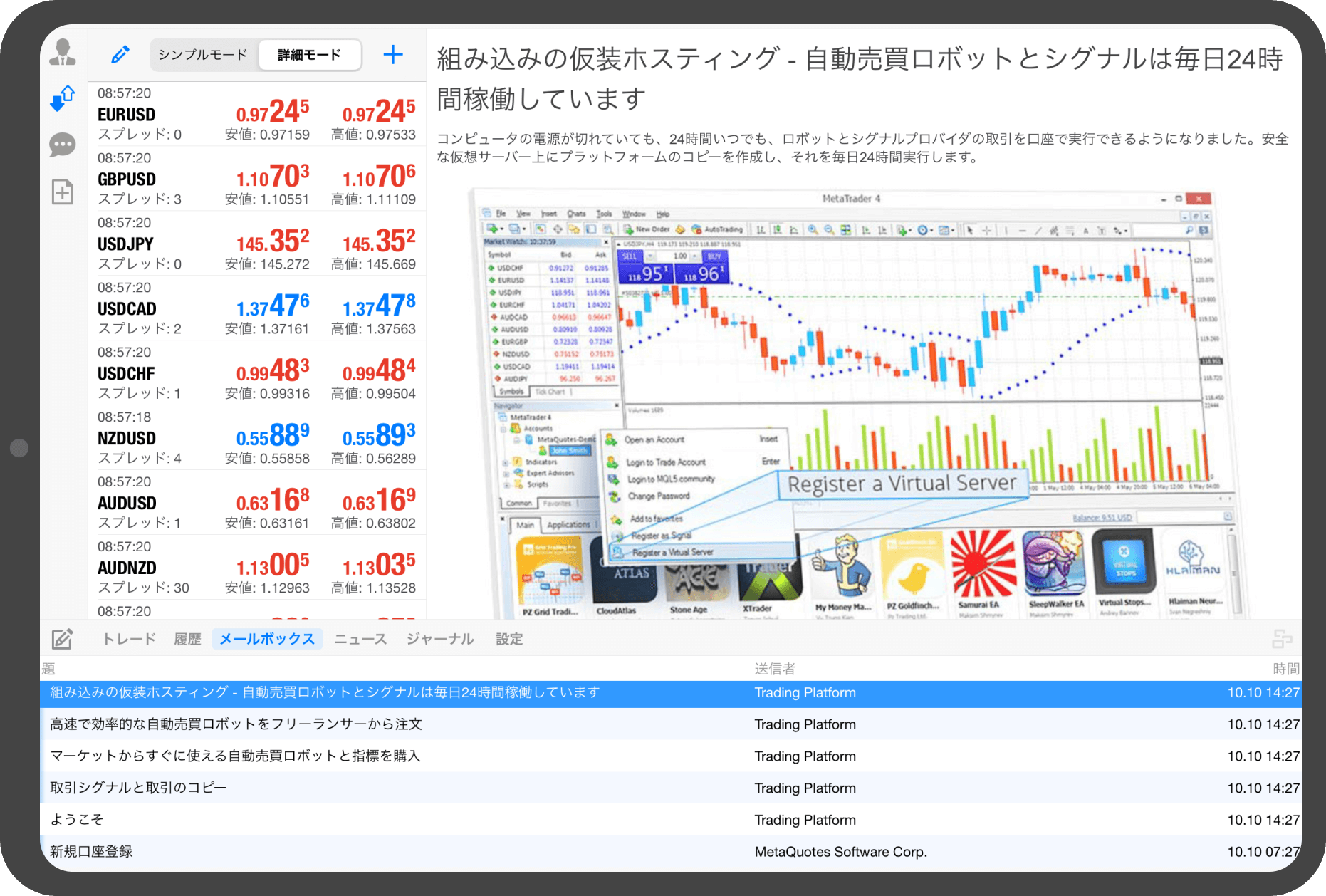This screenshot has height=896, width=1326.
Task: Select the USDJPY quote row
Action: click(x=256, y=244)
